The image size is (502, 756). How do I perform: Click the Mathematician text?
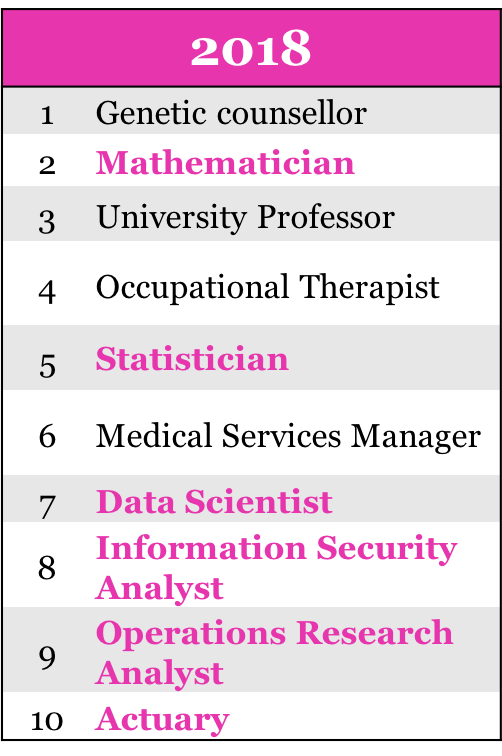click(225, 163)
